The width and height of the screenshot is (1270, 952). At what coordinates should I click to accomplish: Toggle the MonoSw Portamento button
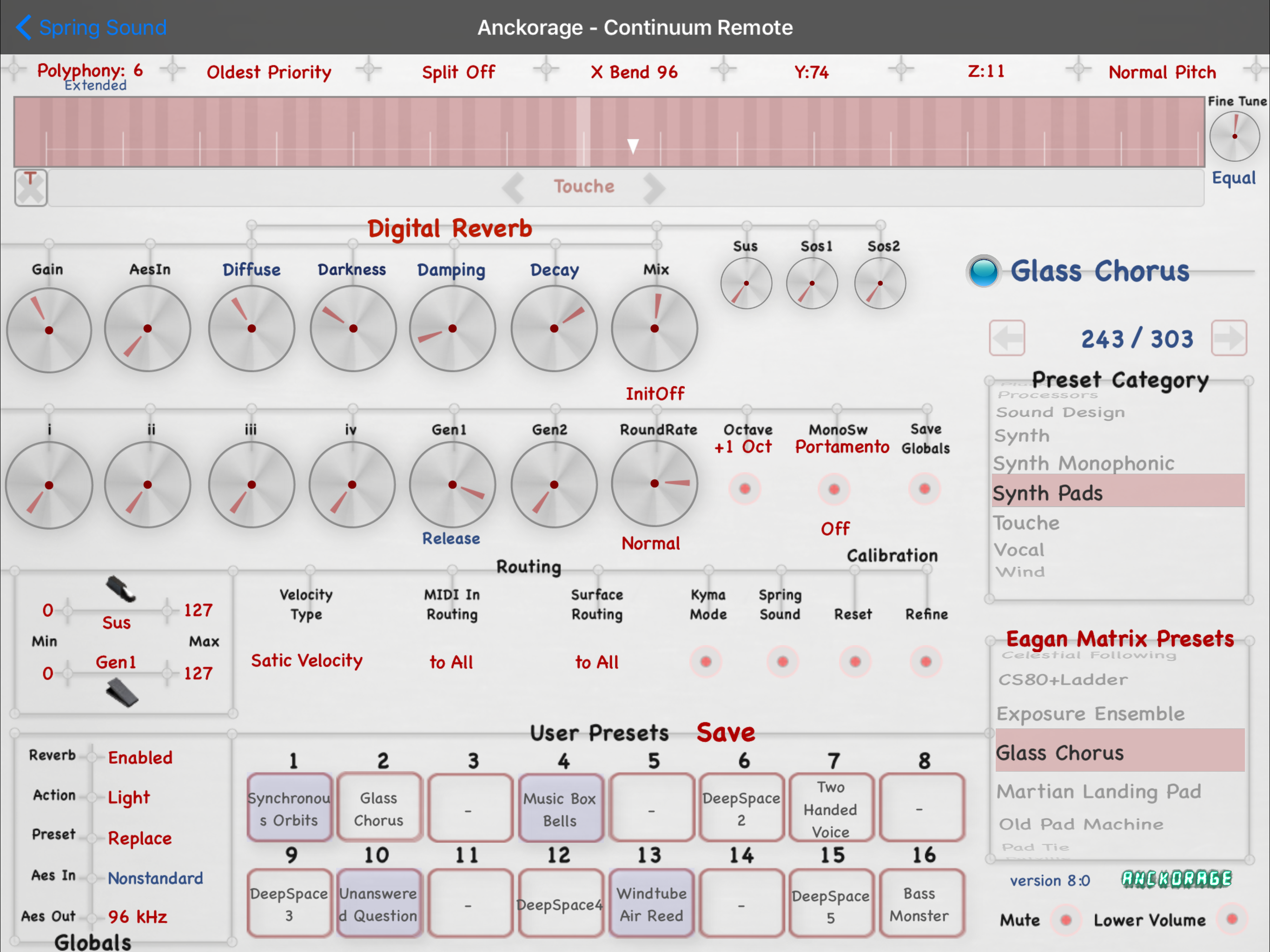pyautogui.click(x=834, y=489)
